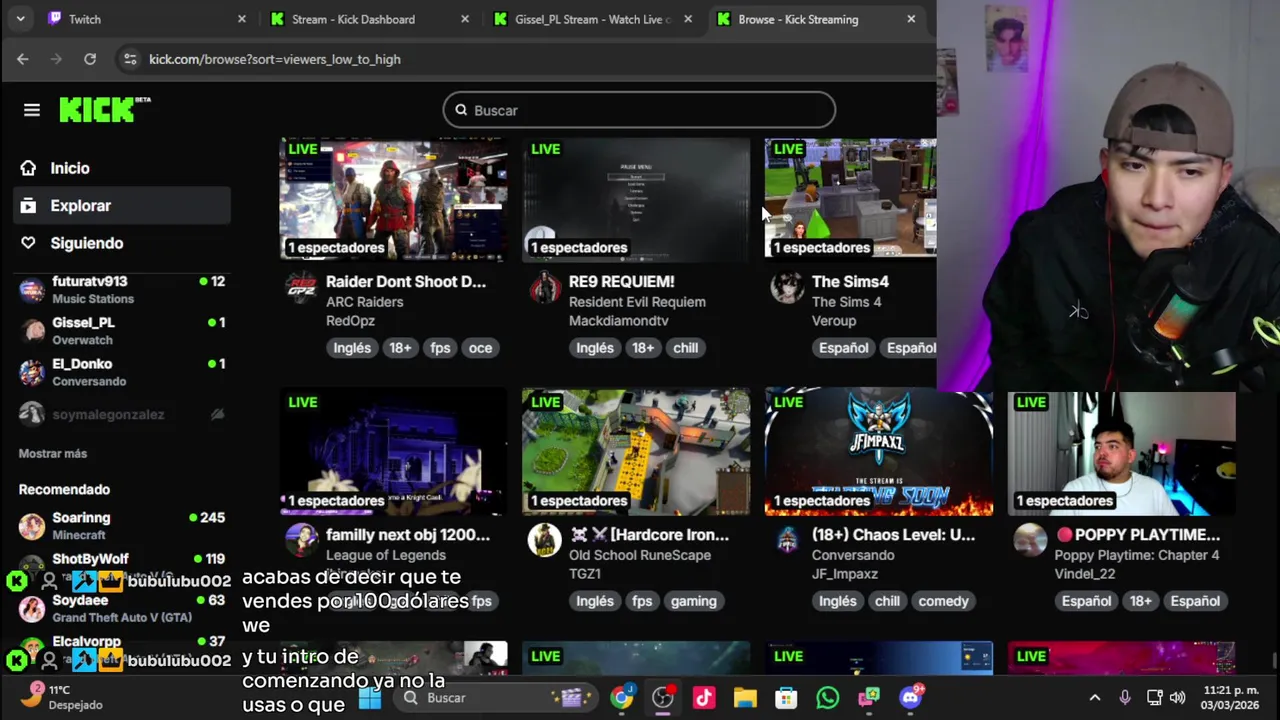1280x720 pixels.
Task: Open File Explorer from the taskbar
Action: point(745,697)
